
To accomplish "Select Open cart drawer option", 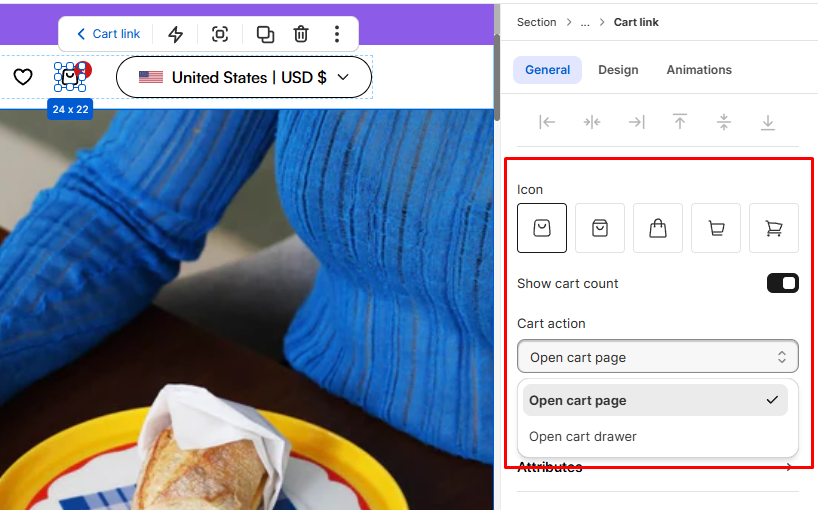I will (x=655, y=436).
